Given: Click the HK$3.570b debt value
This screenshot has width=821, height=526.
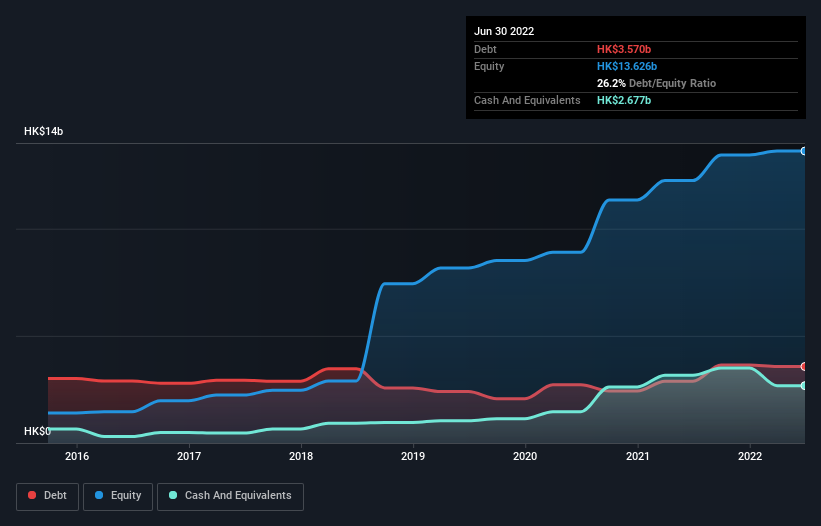Looking at the screenshot, I should pos(624,49).
